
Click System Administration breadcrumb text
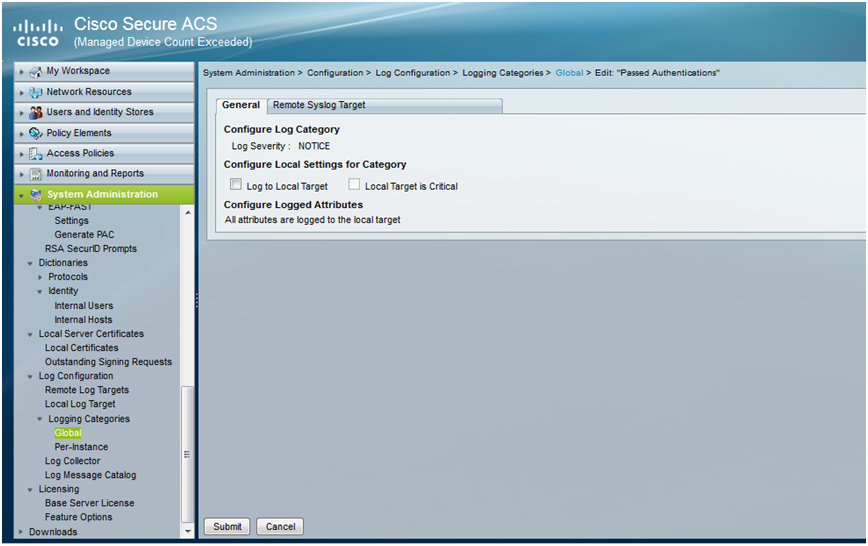pyautogui.click(x=249, y=73)
